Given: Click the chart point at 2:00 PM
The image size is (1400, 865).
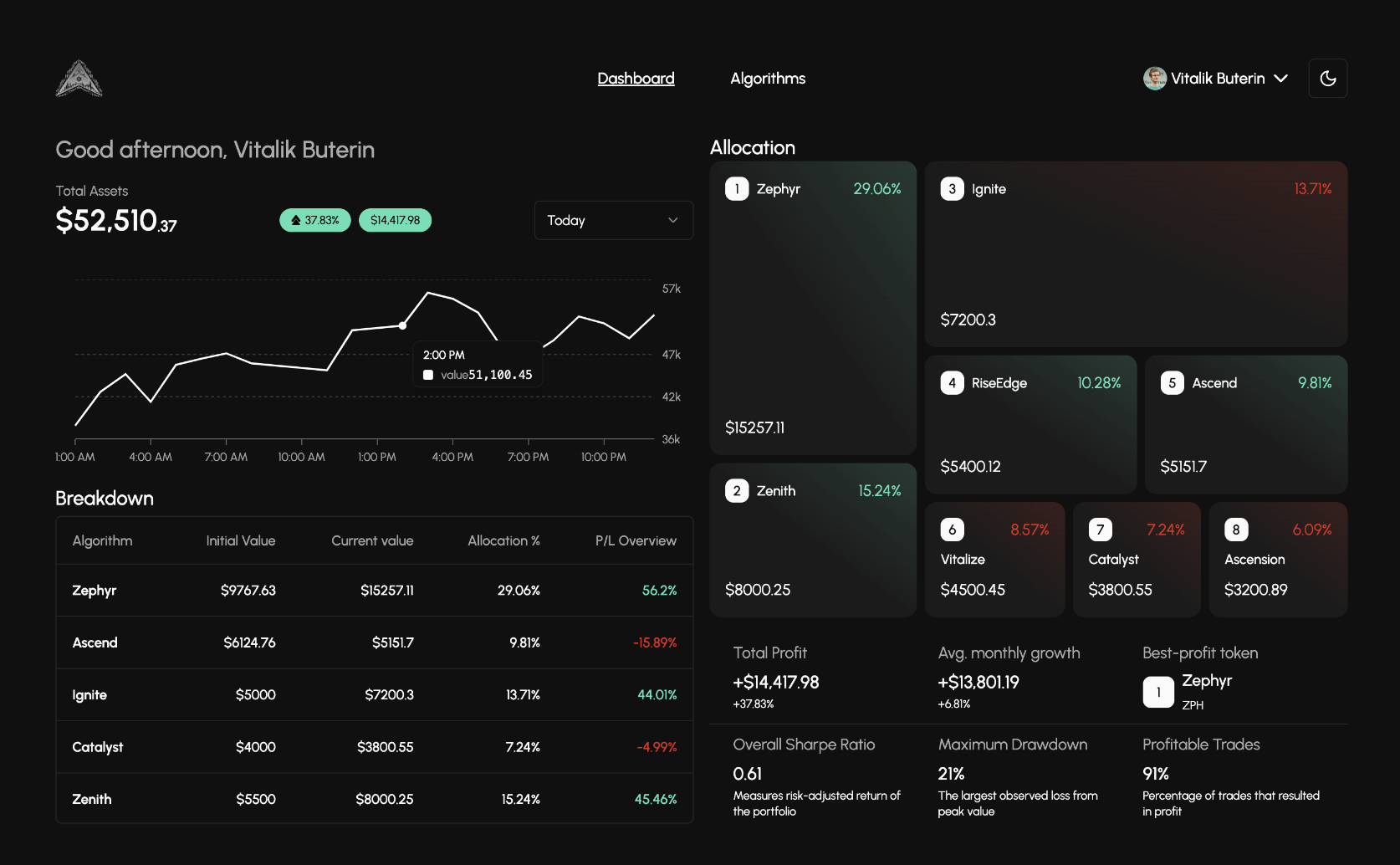Looking at the screenshot, I should 402,325.
